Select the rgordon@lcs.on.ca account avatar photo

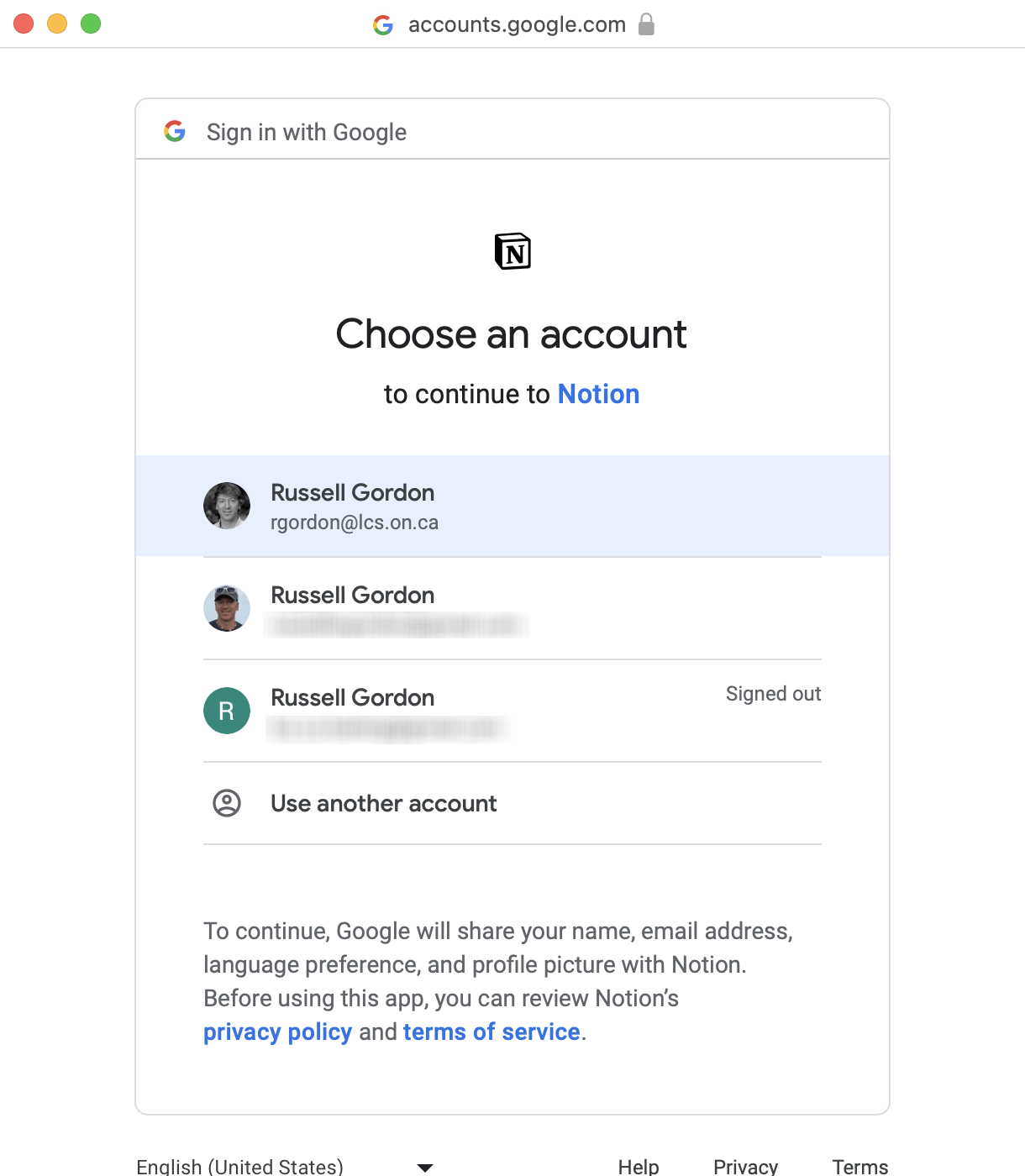[227, 506]
